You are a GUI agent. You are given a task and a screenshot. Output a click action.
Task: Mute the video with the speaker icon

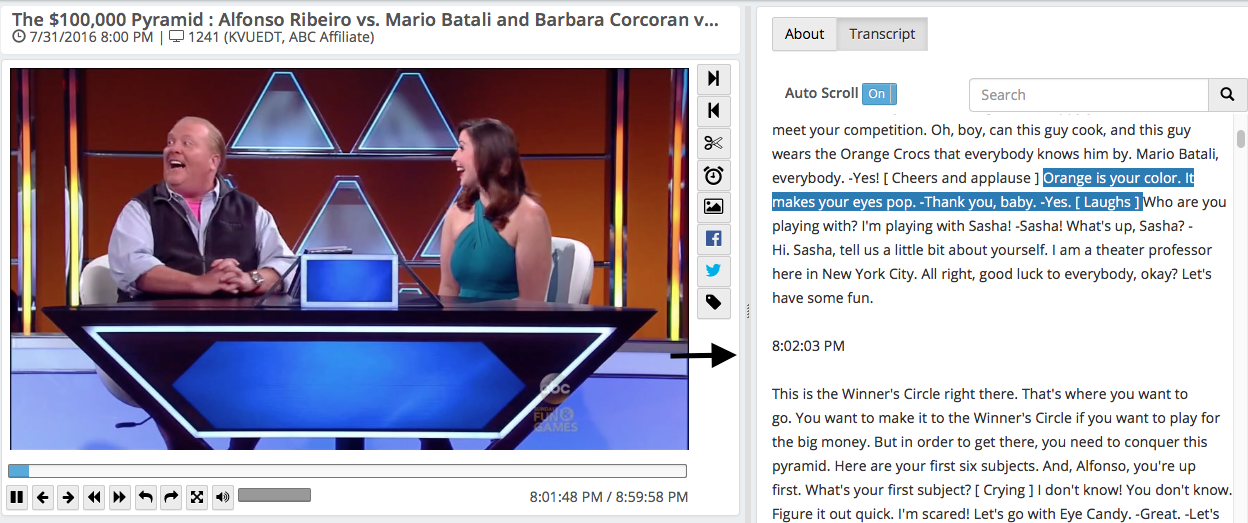coord(223,496)
